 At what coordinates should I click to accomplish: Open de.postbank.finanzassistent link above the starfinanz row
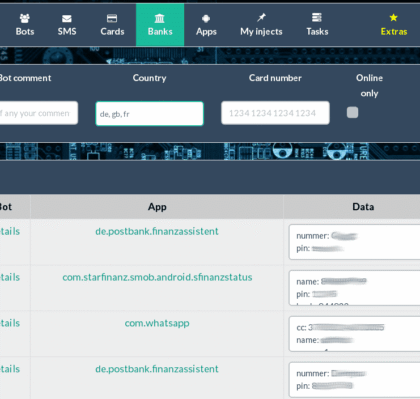157,231
